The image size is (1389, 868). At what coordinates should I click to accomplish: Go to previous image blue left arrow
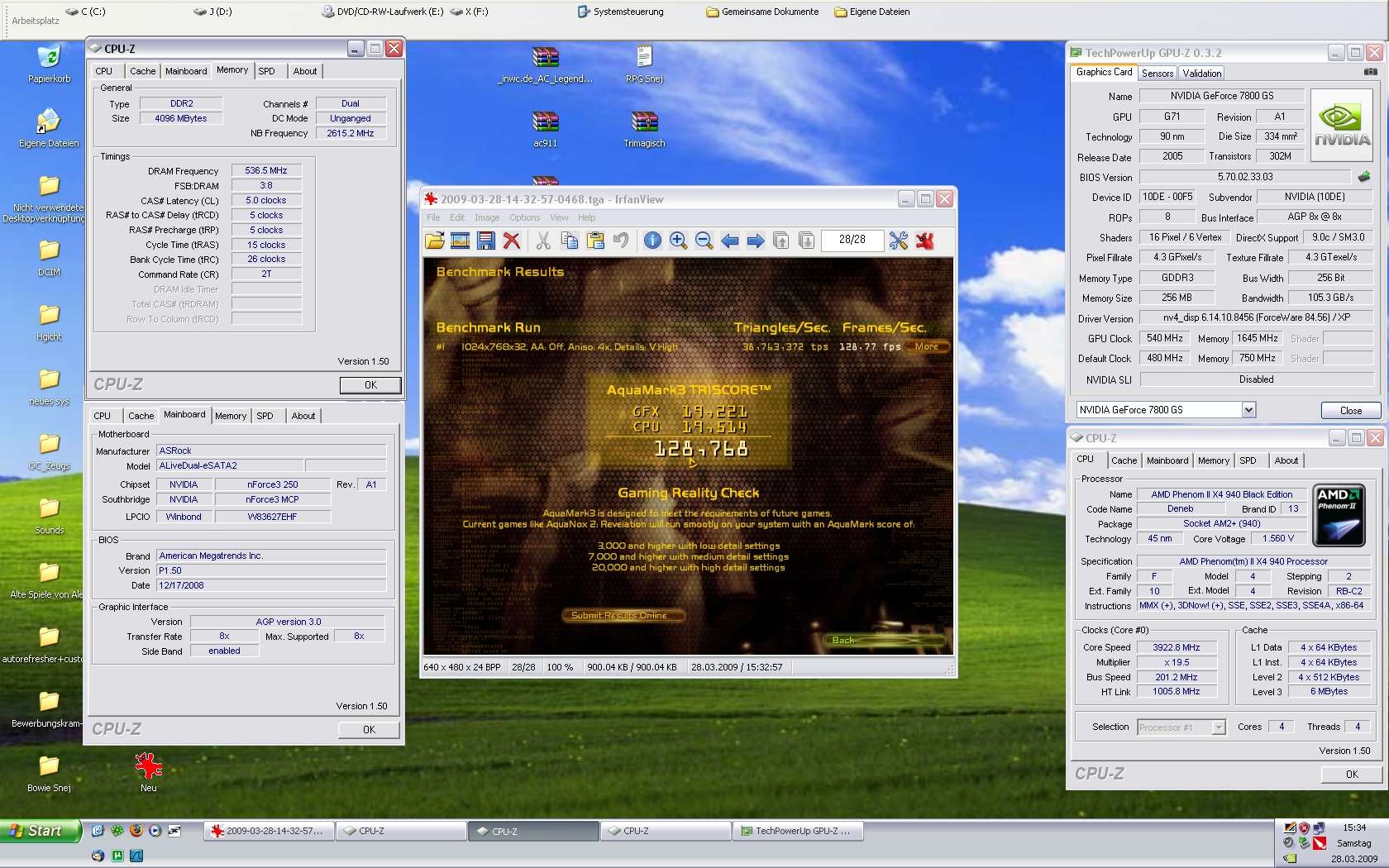coord(729,241)
